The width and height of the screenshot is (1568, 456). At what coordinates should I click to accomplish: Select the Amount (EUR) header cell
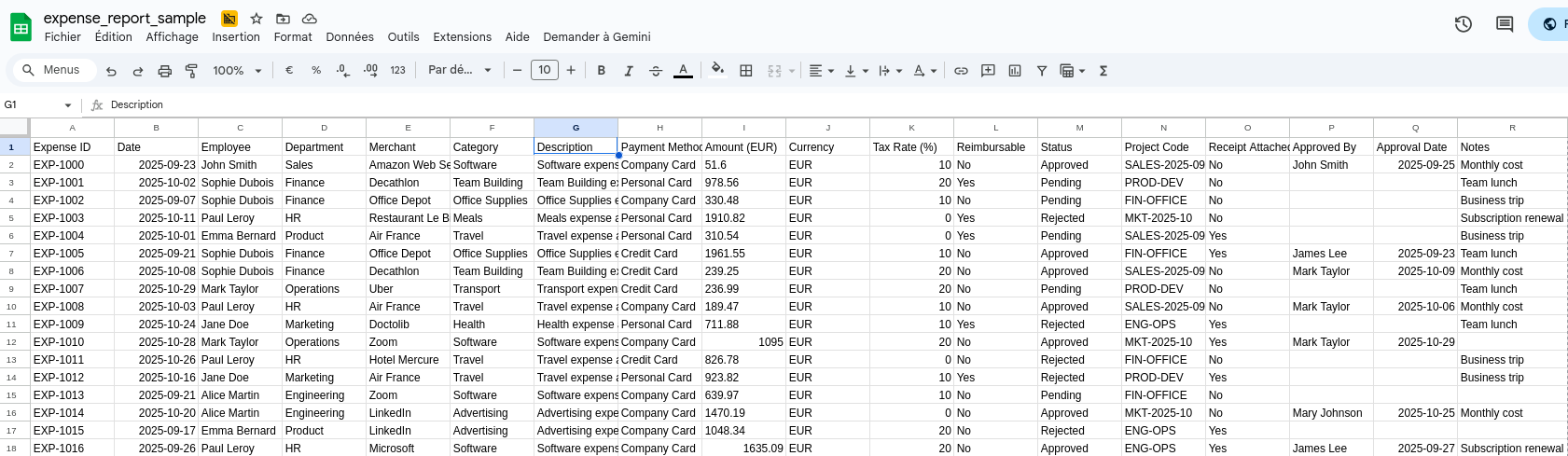click(743, 147)
